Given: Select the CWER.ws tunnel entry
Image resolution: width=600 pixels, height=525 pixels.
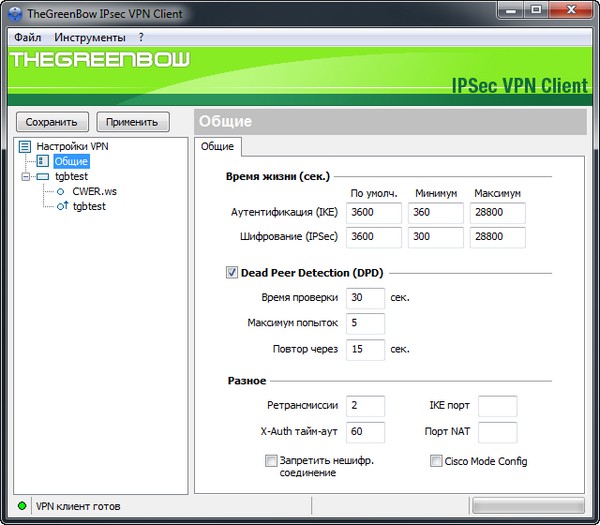Looking at the screenshot, I should [x=95, y=191].
